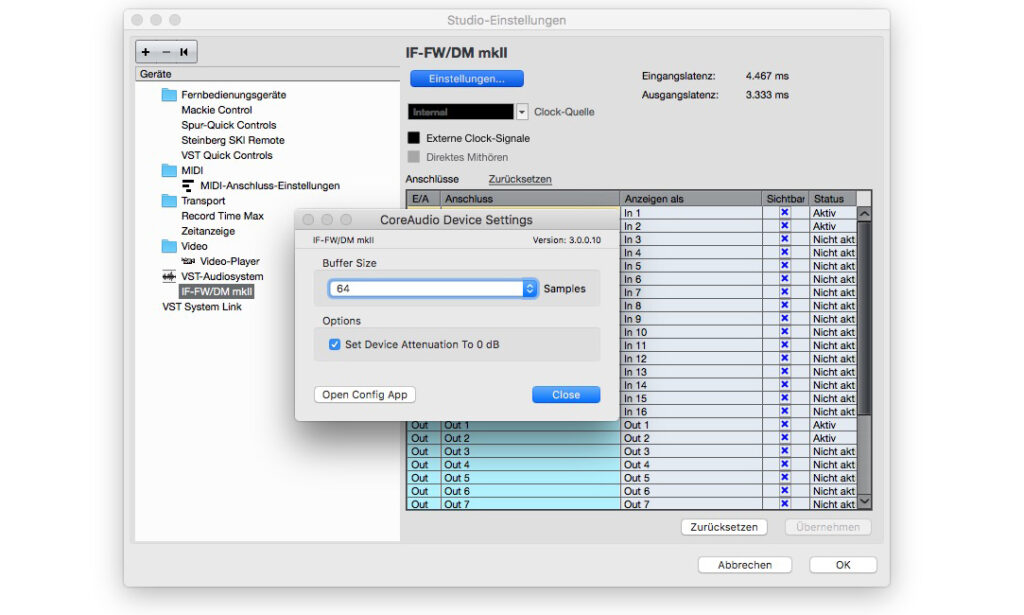Toggle visibility of the In 5 port
This screenshot has width=1024, height=615.
tap(784, 266)
